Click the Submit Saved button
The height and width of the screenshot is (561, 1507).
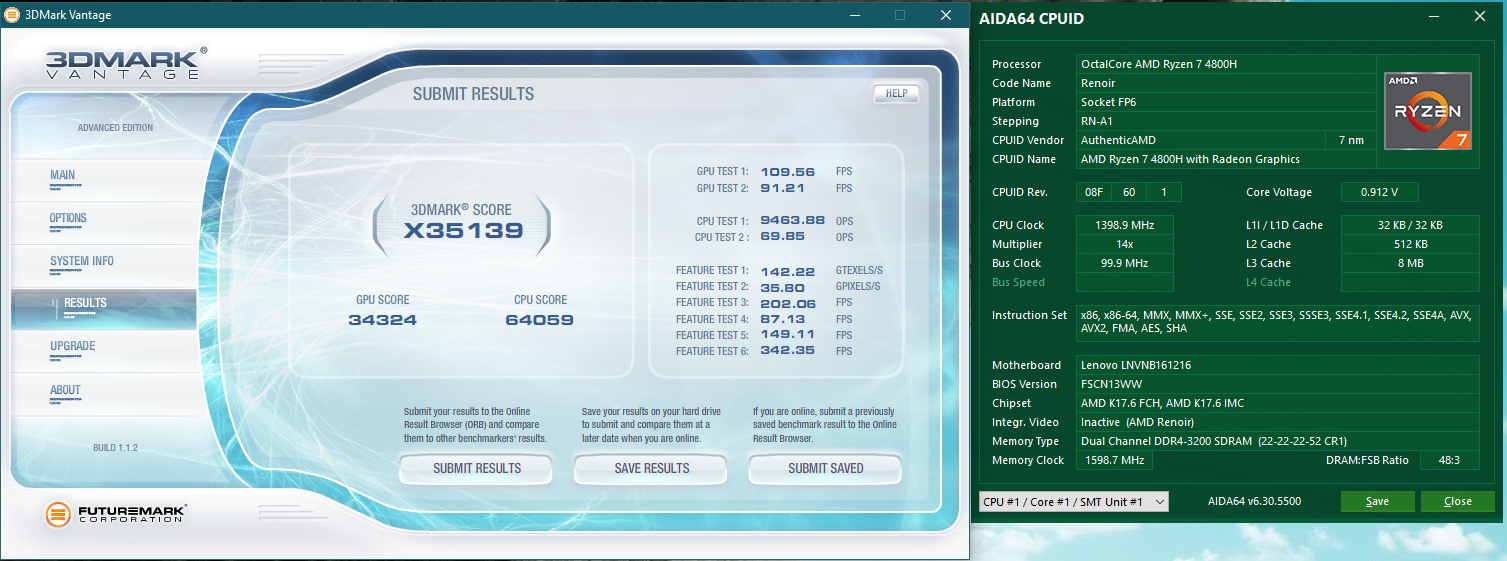825,468
